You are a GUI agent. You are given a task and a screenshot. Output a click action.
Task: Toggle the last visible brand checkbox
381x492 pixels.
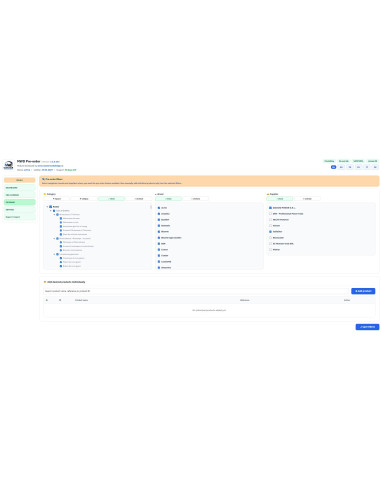[x=159, y=267]
